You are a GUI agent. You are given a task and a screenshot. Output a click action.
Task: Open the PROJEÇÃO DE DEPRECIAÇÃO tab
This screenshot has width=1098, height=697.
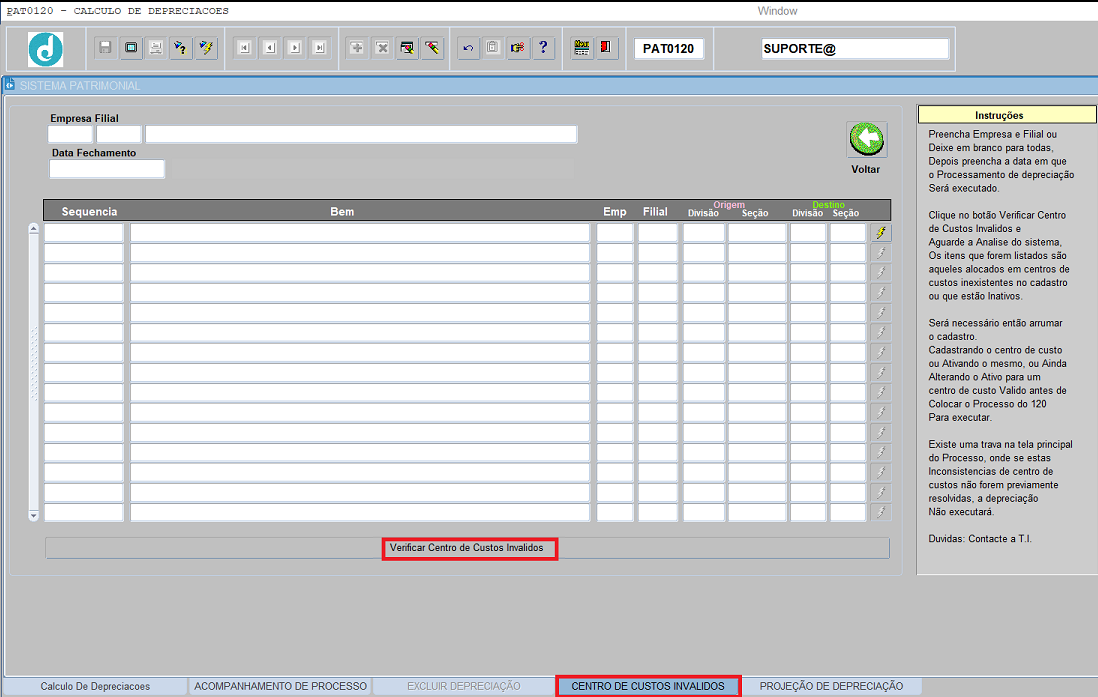(831, 686)
